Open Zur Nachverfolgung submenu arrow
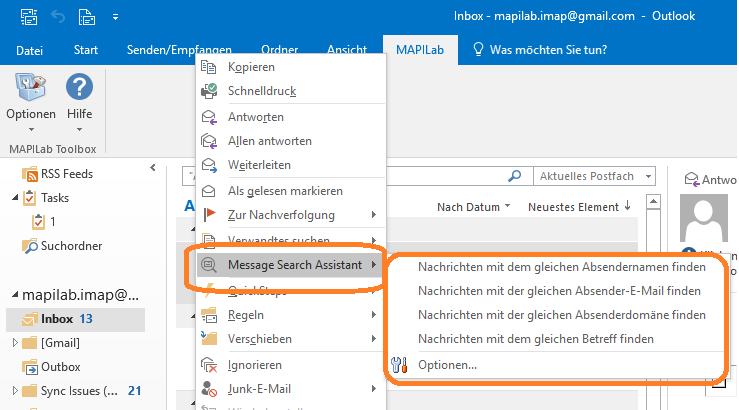 click(x=373, y=215)
